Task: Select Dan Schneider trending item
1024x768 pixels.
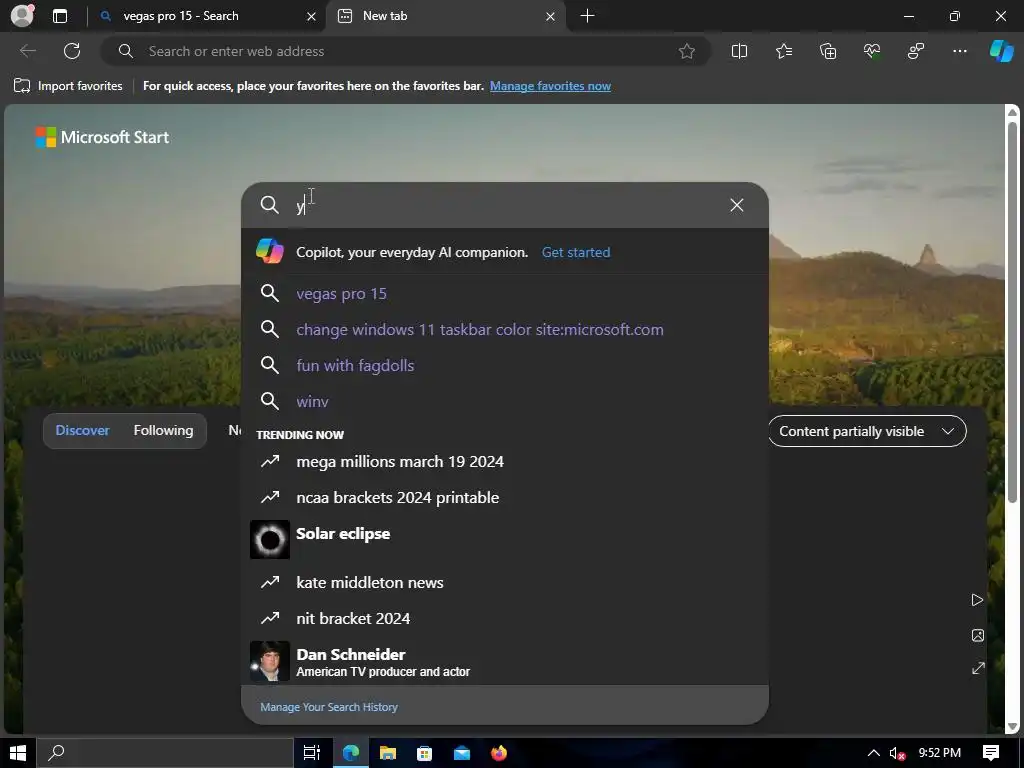Action: (x=504, y=661)
